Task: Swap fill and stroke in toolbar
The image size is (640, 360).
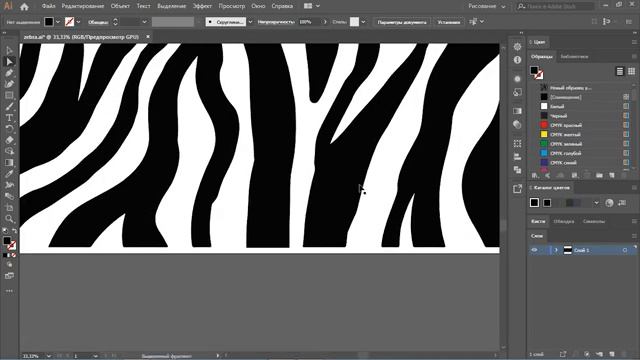Action: coord(14,231)
